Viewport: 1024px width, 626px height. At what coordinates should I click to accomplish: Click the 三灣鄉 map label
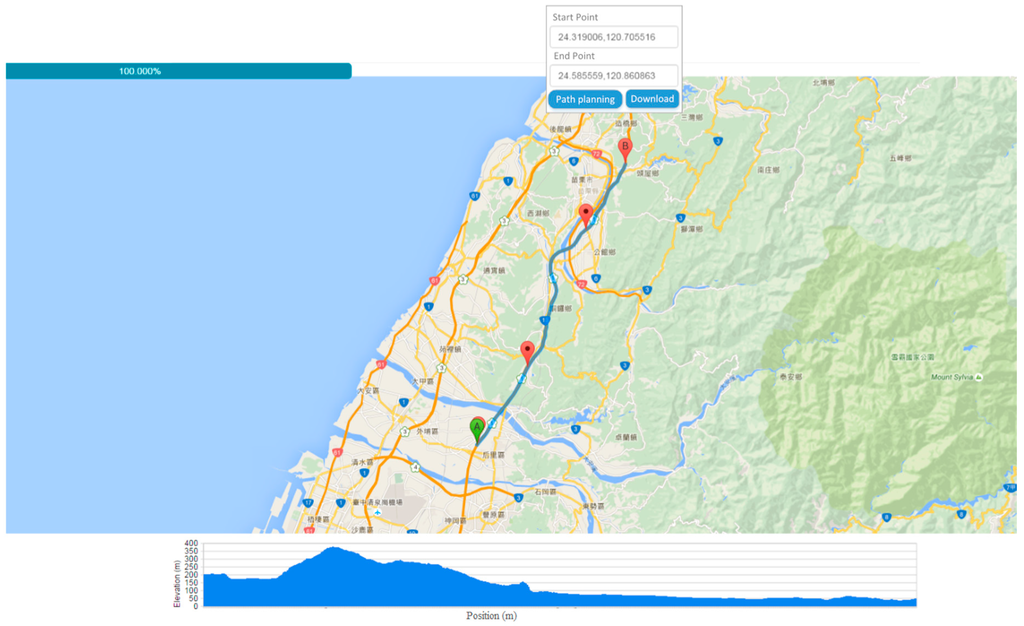(692, 117)
